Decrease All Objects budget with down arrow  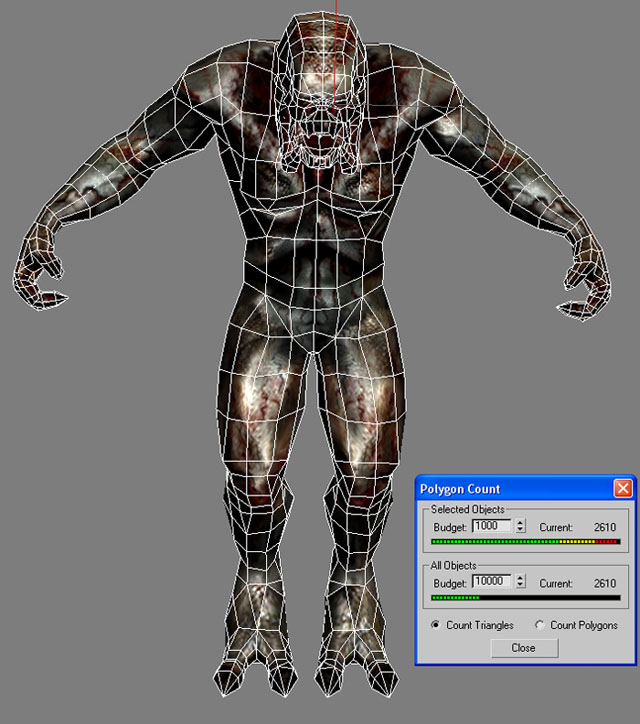click(520, 585)
